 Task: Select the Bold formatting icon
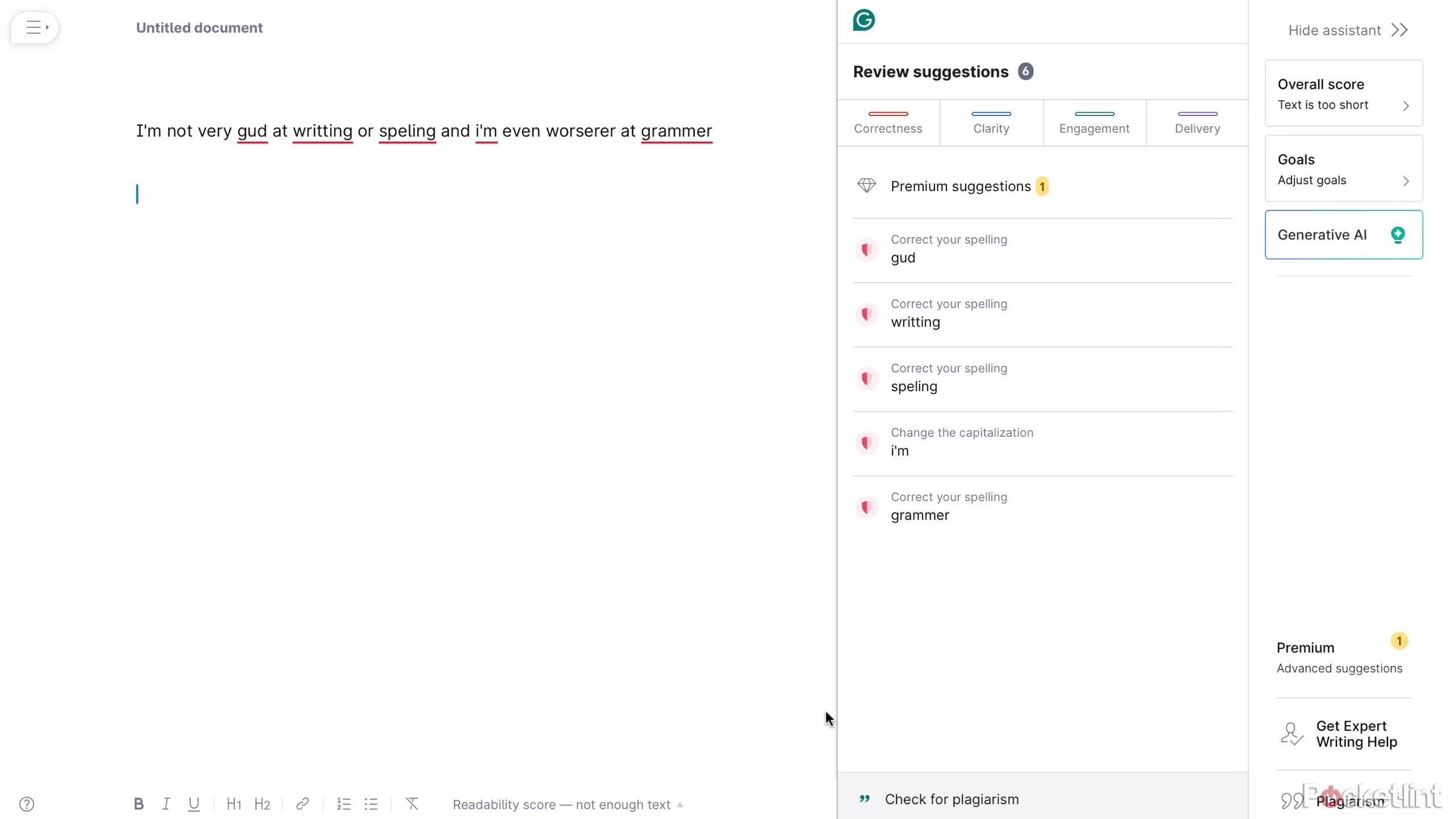[138, 804]
